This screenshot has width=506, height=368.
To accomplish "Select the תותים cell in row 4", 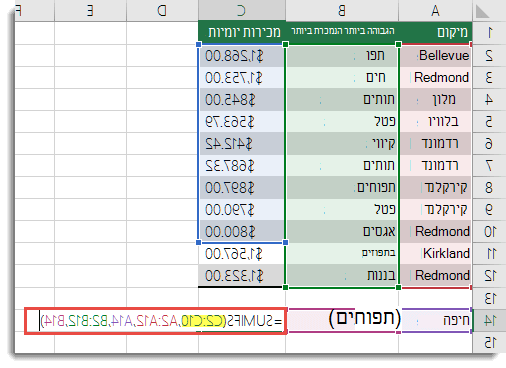I will pos(342,99).
